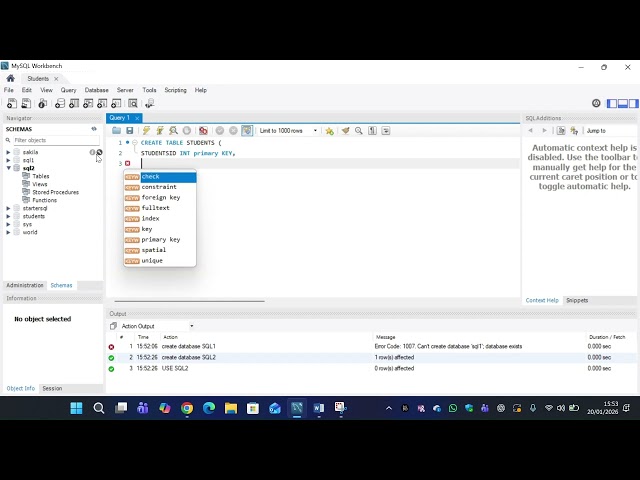This screenshot has width=640, height=480.
Task: Open File Explorer from taskbar
Action: pyautogui.click(x=231, y=408)
